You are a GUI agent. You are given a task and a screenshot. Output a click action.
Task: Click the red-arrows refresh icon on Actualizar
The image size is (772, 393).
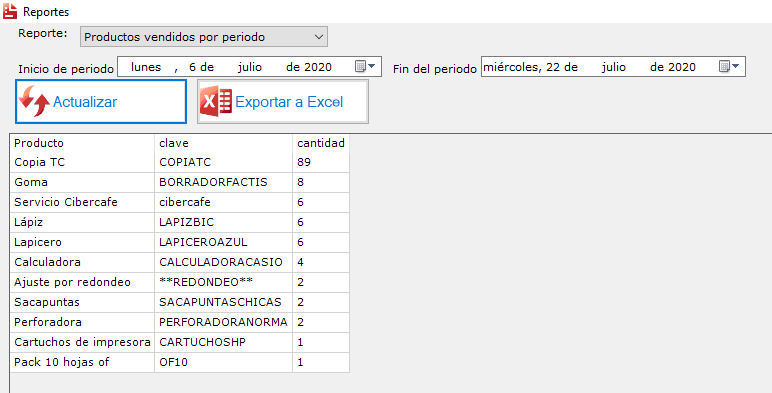(34, 101)
